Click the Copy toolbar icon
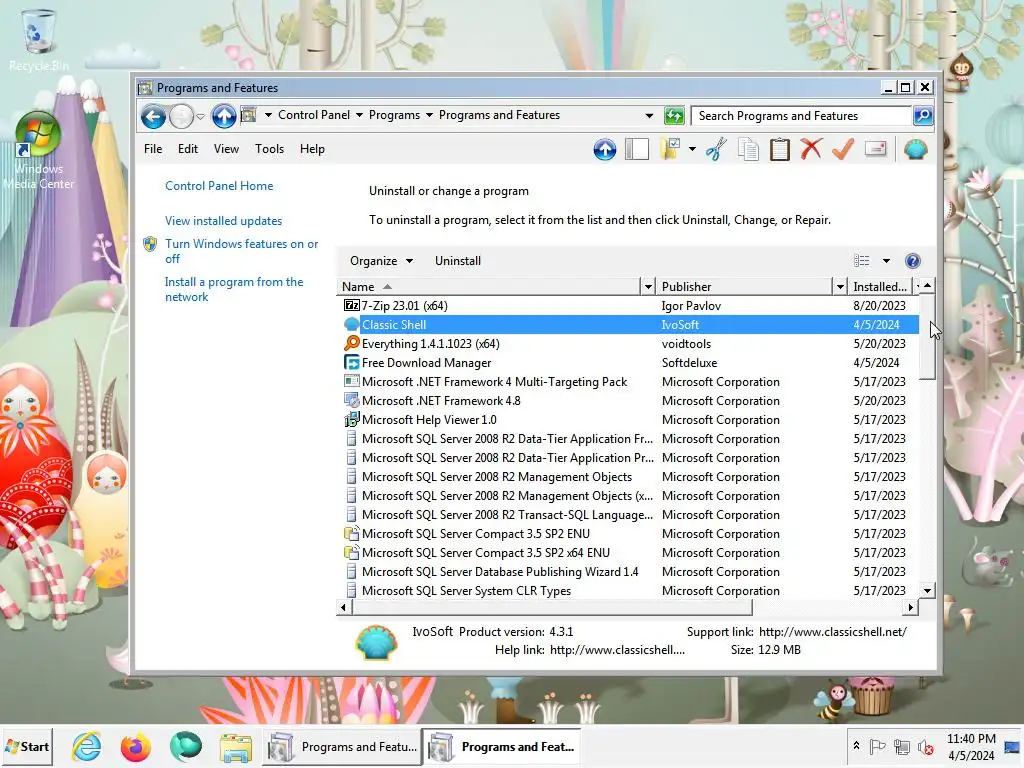This screenshot has width=1024, height=768. 748,150
